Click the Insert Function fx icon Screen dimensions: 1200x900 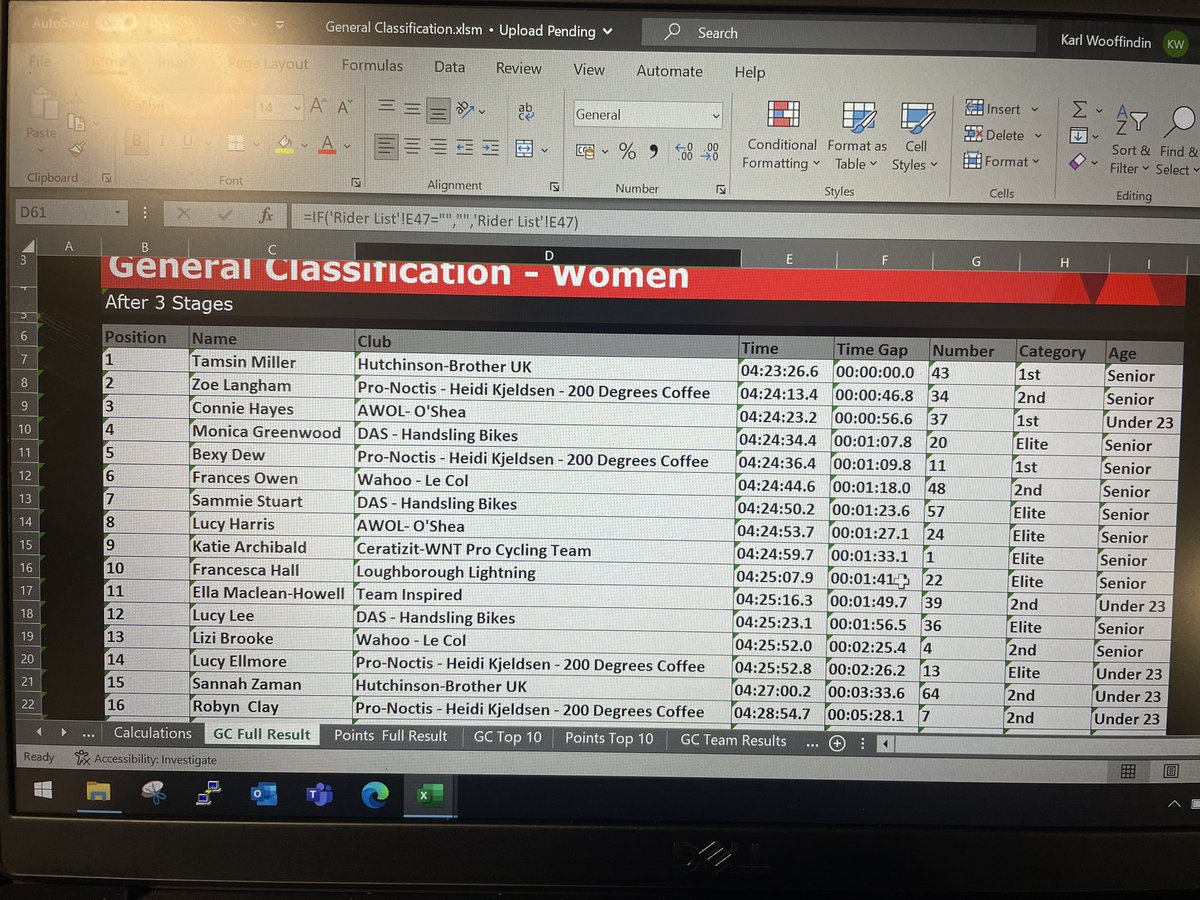pyautogui.click(x=265, y=215)
